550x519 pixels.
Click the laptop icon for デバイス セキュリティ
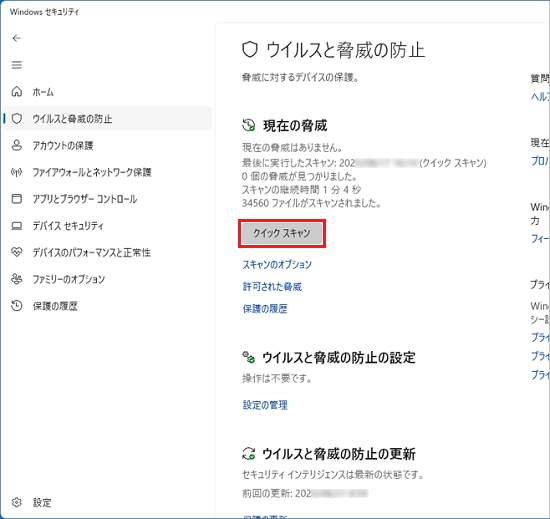point(16,225)
